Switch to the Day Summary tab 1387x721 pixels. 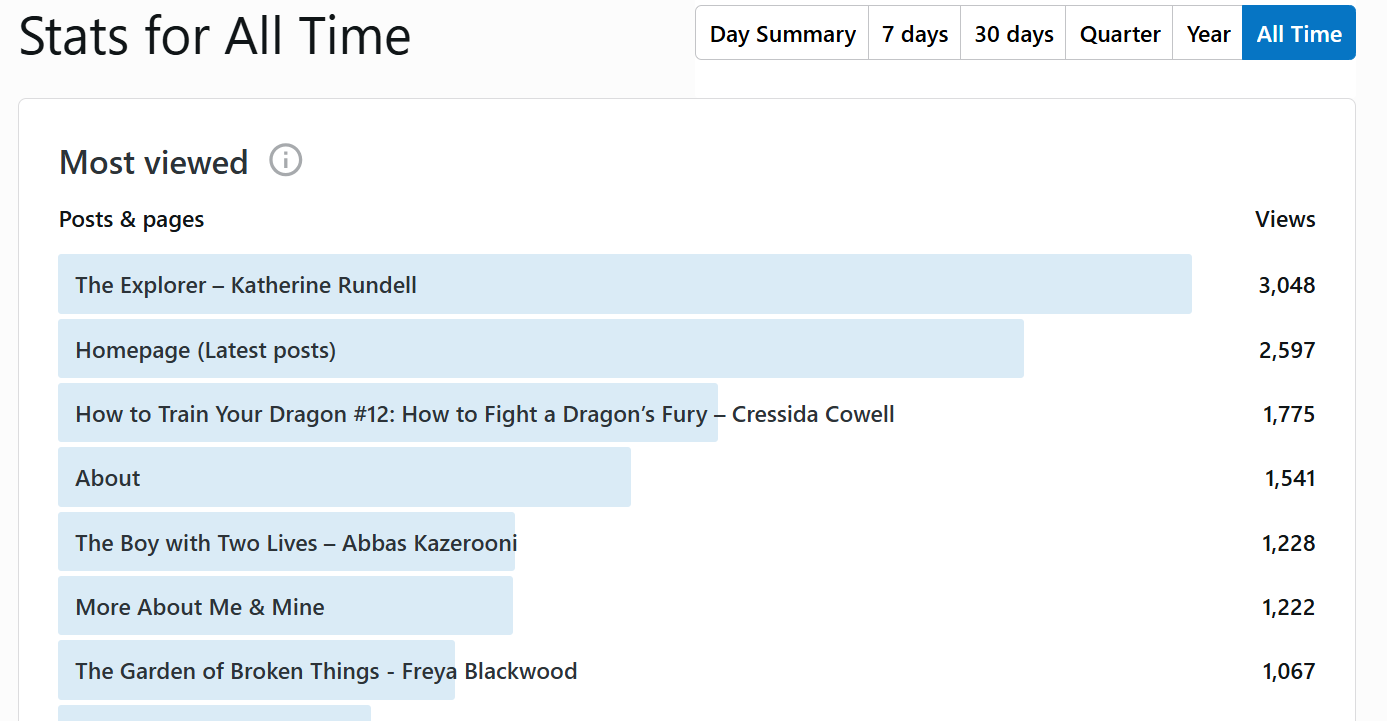[x=782, y=34]
